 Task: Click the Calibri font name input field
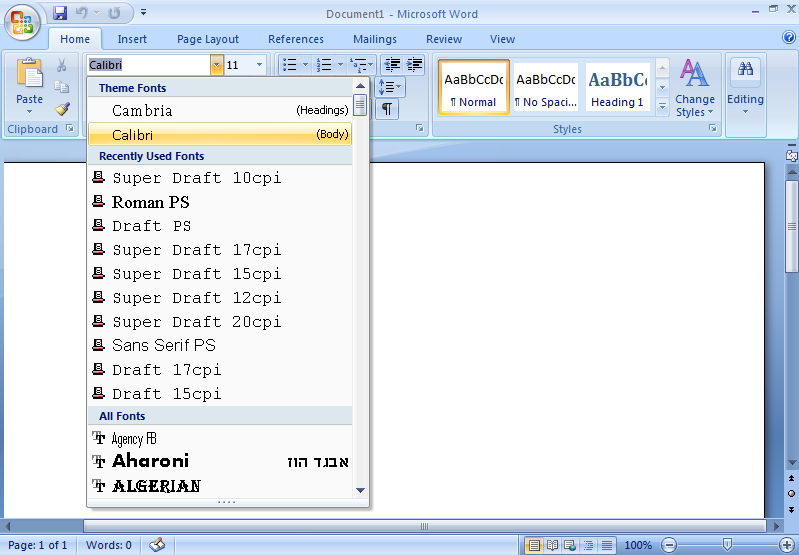point(149,65)
